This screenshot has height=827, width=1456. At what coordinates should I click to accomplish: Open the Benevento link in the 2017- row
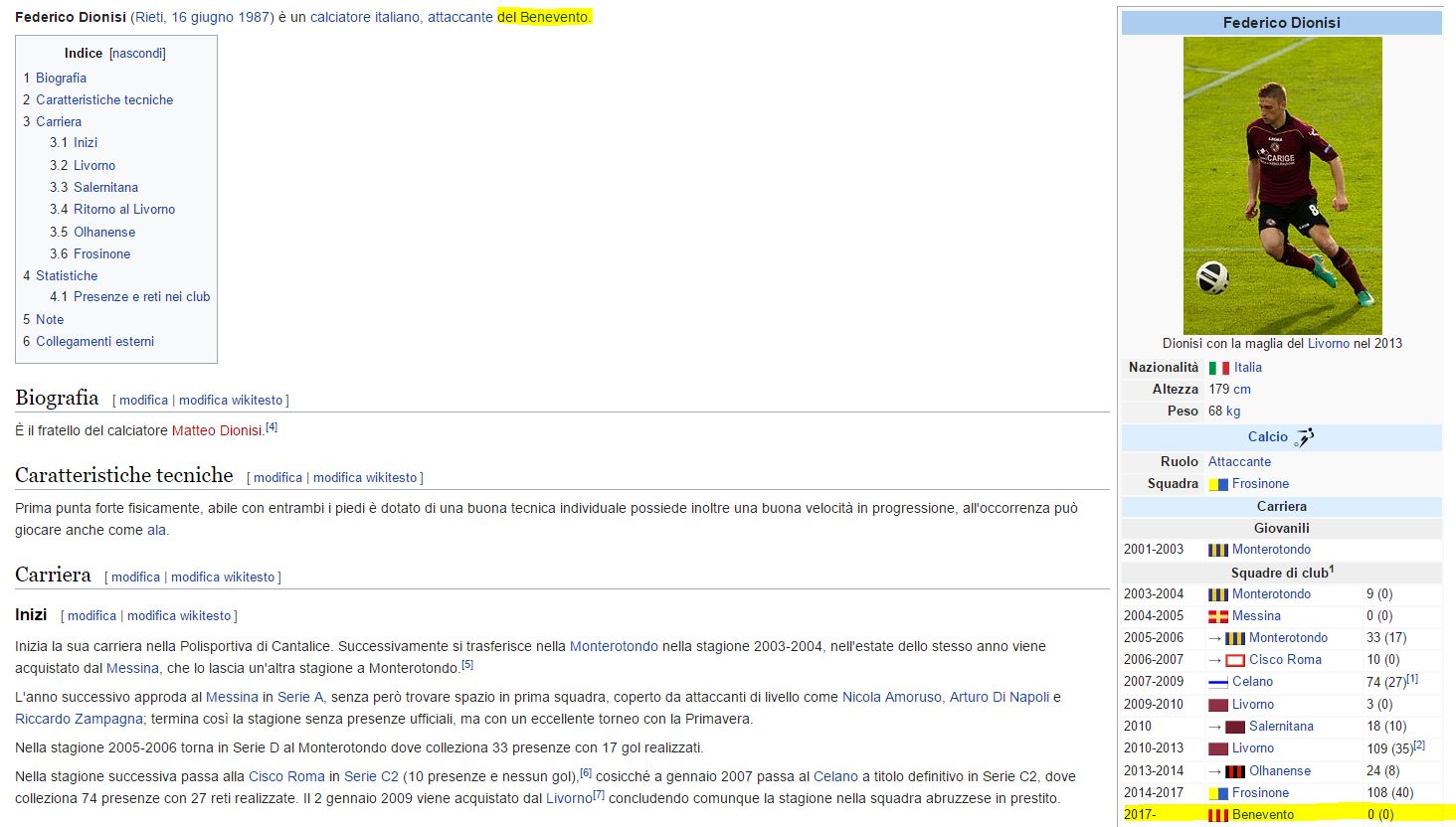click(x=1263, y=815)
